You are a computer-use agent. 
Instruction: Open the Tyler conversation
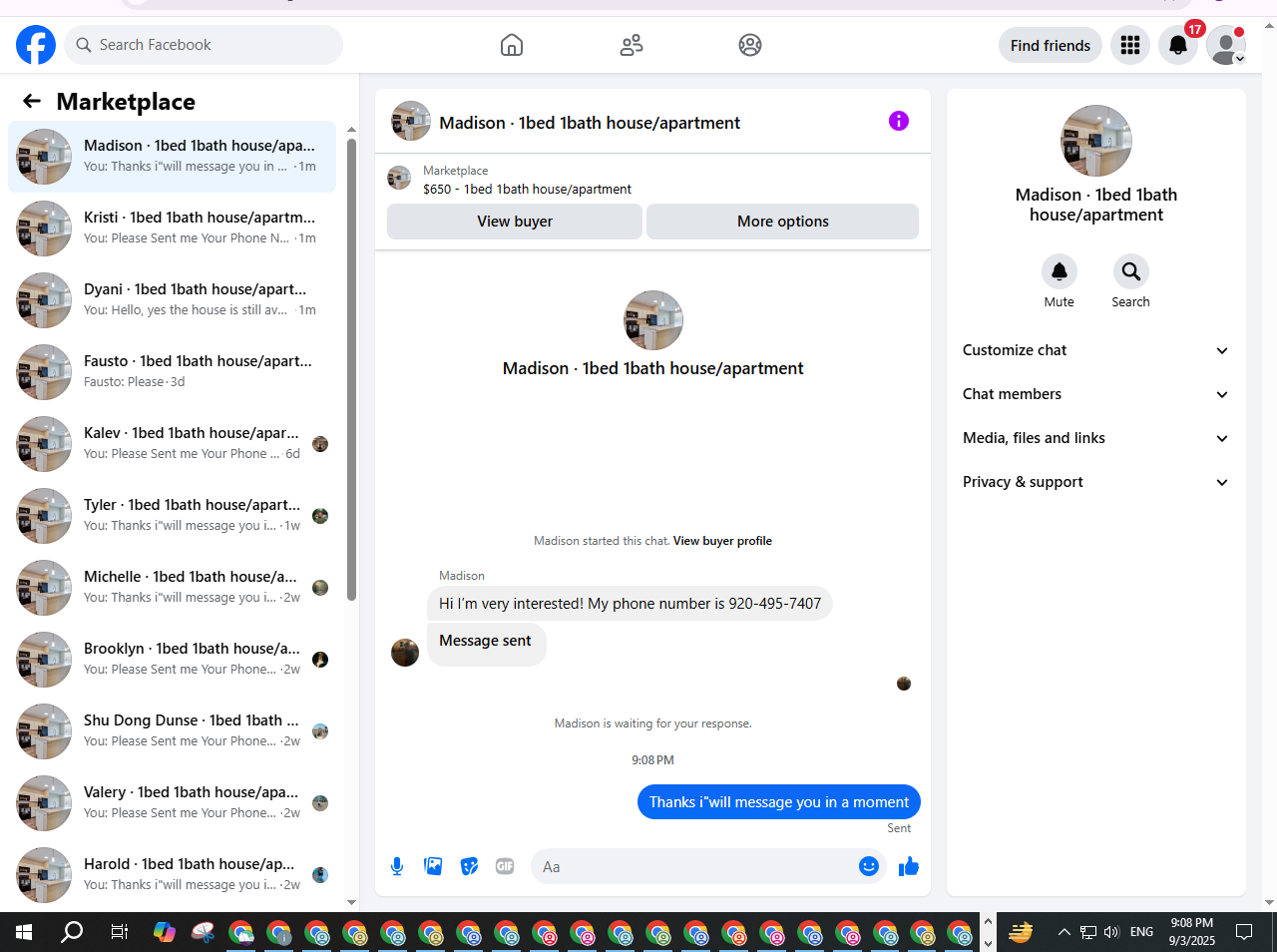[x=172, y=516]
